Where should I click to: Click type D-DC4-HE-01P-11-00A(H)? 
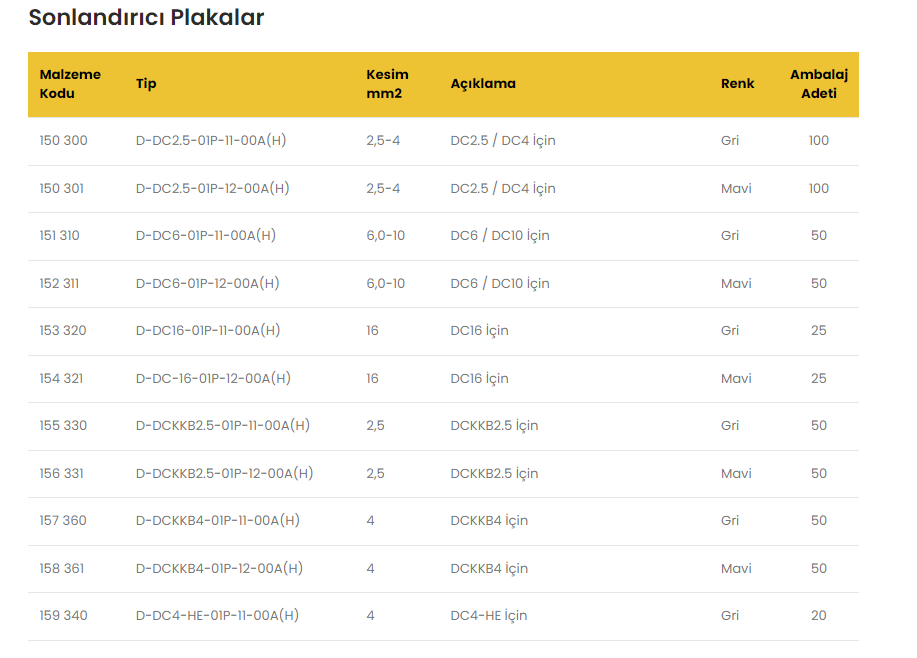(217, 616)
